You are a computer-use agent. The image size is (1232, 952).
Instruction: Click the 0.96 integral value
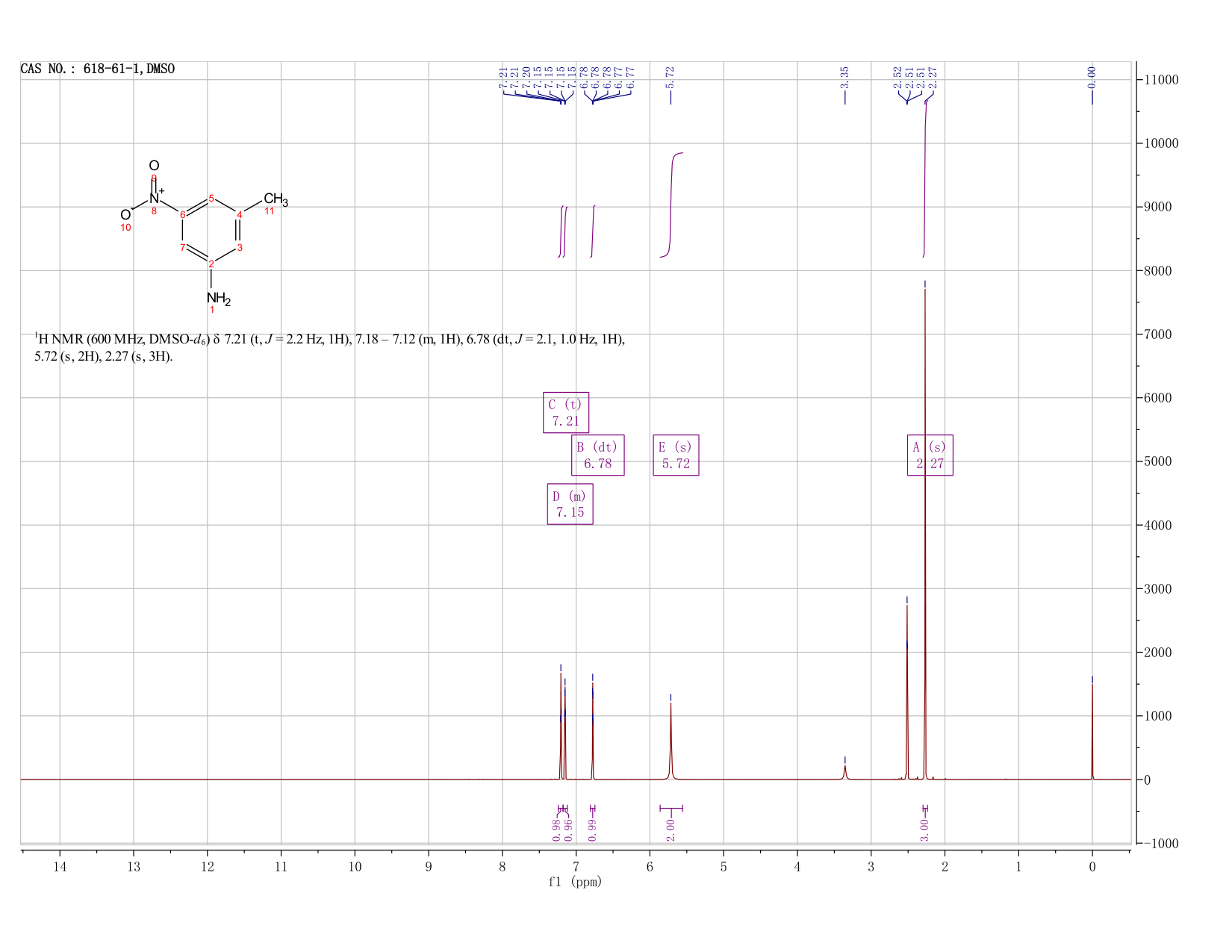(x=567, y=830)
